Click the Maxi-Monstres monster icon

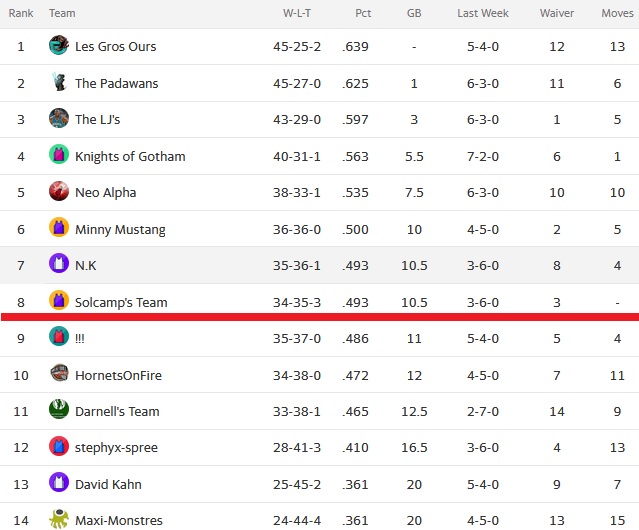[x=59, y=519]
